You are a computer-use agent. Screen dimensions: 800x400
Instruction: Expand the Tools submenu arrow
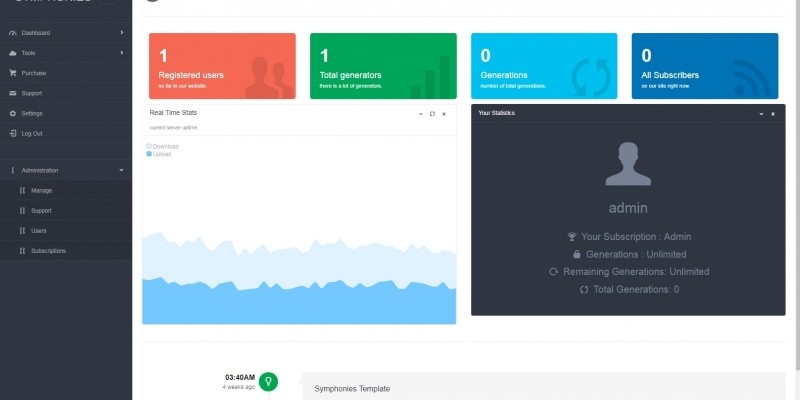pos(121,53)
